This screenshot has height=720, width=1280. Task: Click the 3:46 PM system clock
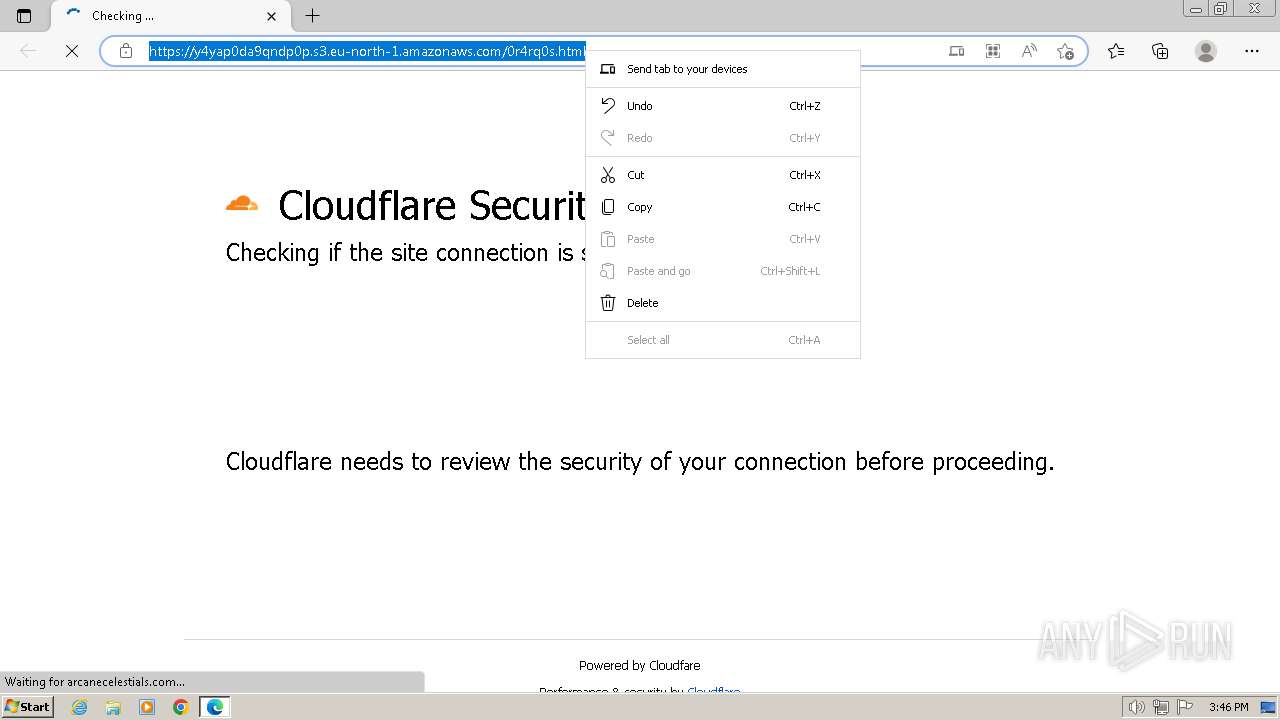coord(1228,707)
